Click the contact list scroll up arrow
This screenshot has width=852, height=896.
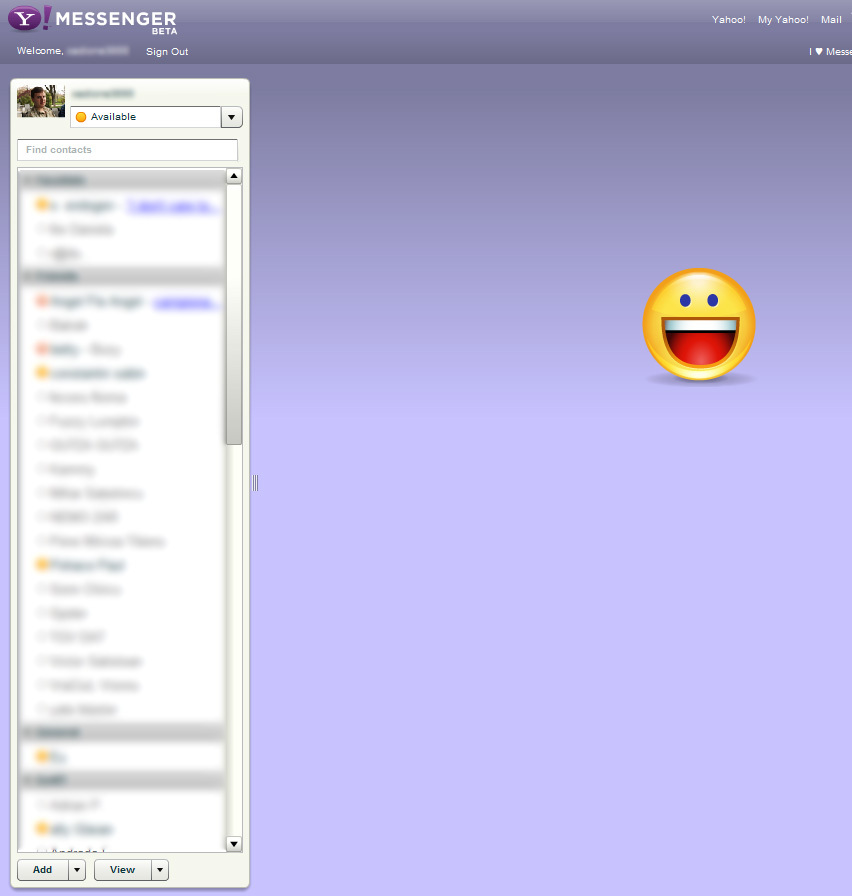[234, 176]
